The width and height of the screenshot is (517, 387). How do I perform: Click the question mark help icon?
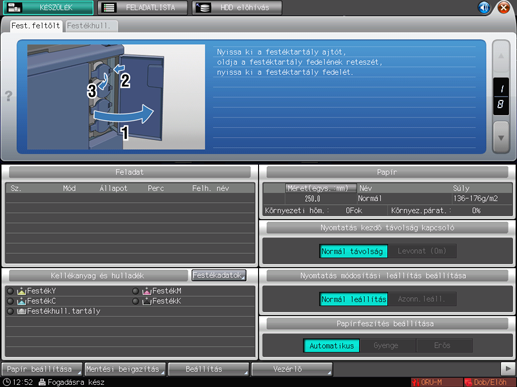[x=9, y=96]
